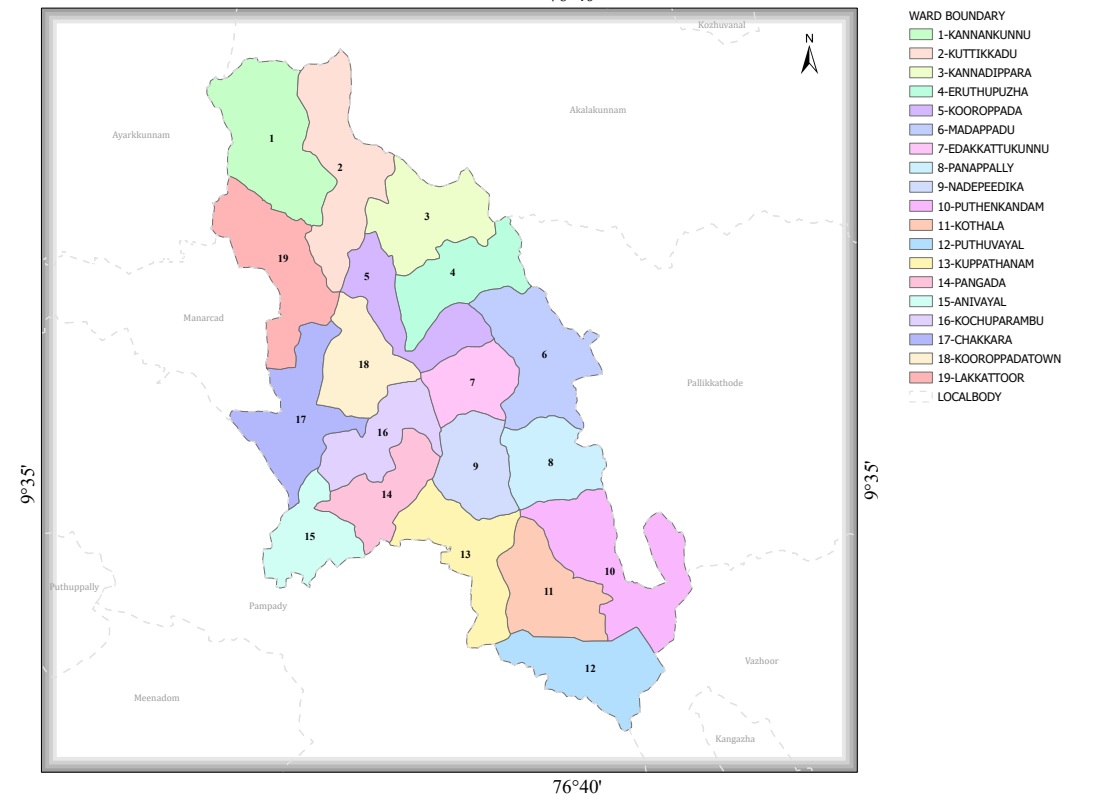Image resolution: width=1098 pixels, height=797 pixels.
Task: Click ward 4 label on the map
Action: click(452, 272)
